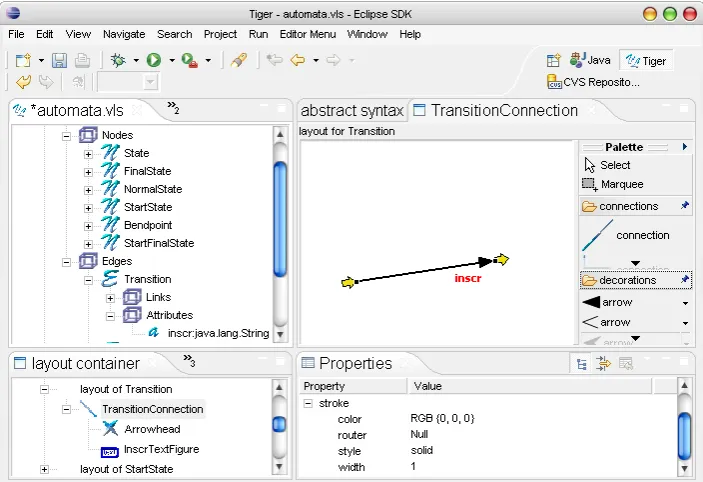The width and height of the screenshot is (703, 482).
Task: Select the Arrowhead layout item
Action: [x=152, y=429]
